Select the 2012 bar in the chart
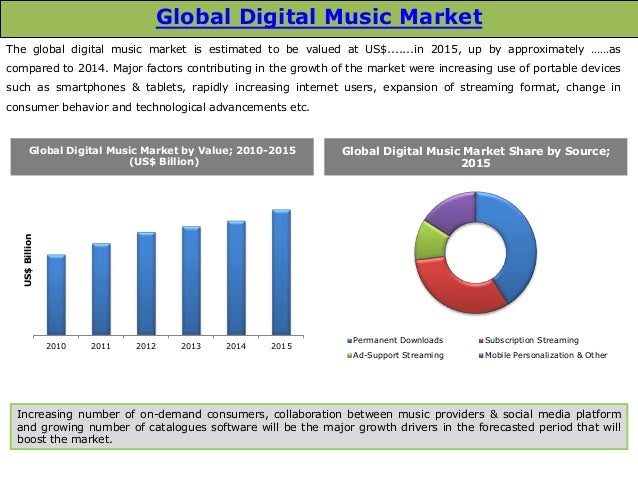The image size is (638, 479). [146, 284]
